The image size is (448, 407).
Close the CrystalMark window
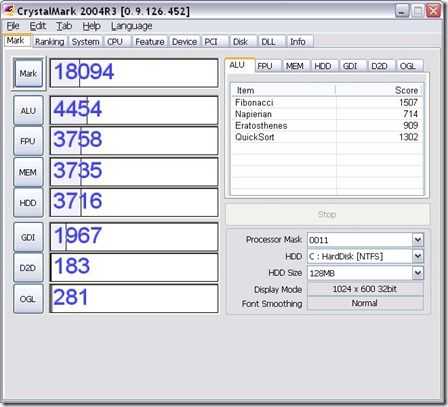click(433, 11)
